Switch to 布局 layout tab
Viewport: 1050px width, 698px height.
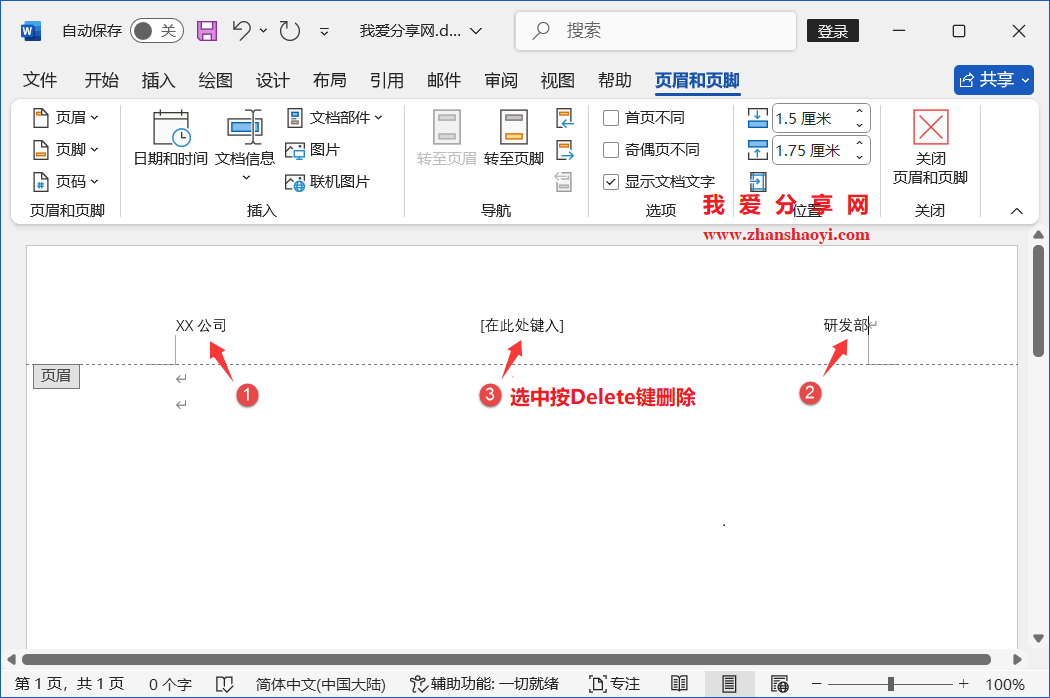coord(329,80)
